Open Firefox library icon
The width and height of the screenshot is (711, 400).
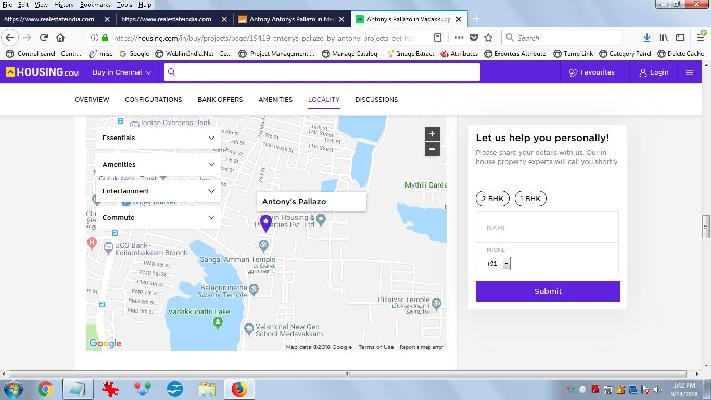(664, 38)
